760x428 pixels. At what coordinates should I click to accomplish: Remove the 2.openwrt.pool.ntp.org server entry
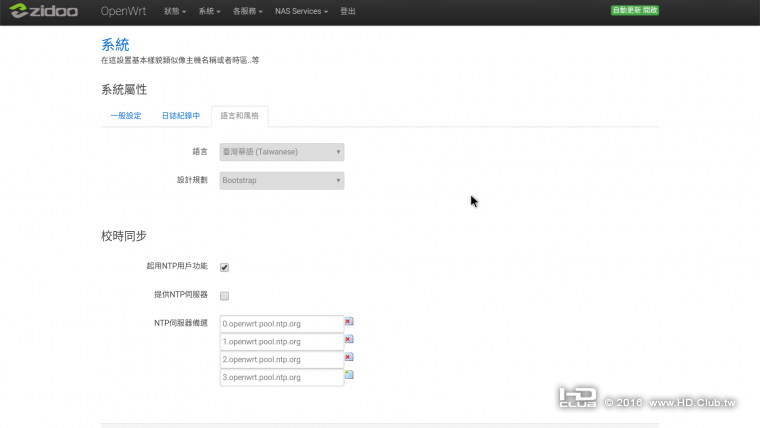[x=349, y=357]
